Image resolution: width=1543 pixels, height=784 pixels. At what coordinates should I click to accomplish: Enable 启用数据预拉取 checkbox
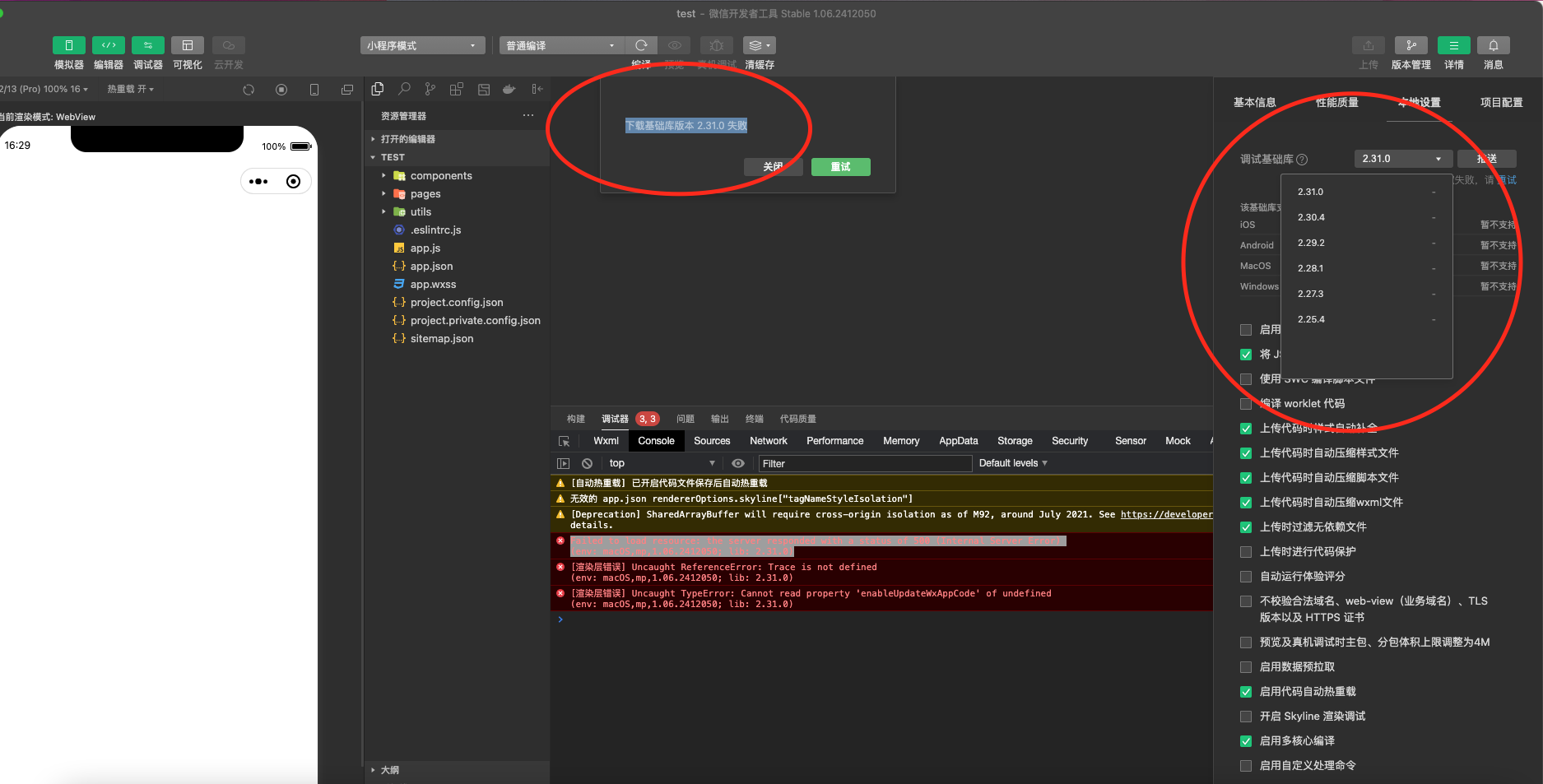(1246, 667)
